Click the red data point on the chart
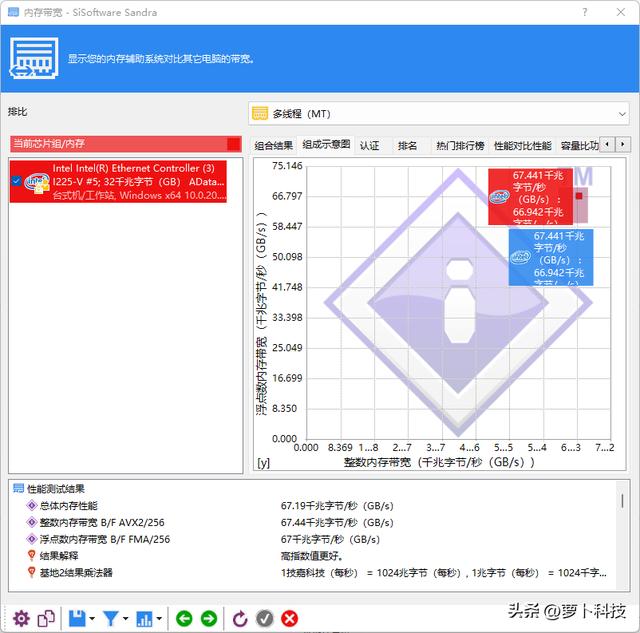 pyautogui.click(x=579, y=196)
